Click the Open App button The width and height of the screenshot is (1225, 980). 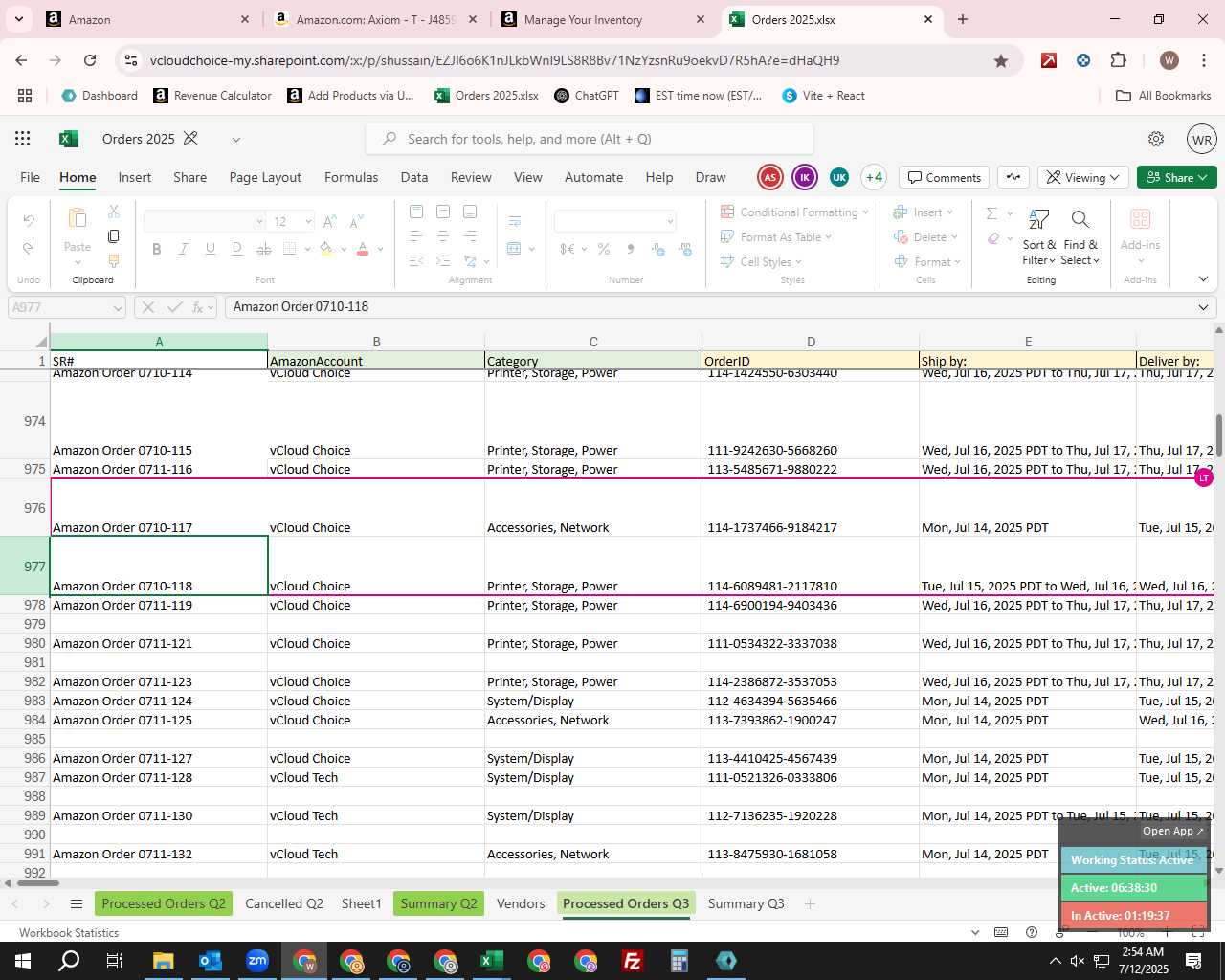click(1172, 831)
